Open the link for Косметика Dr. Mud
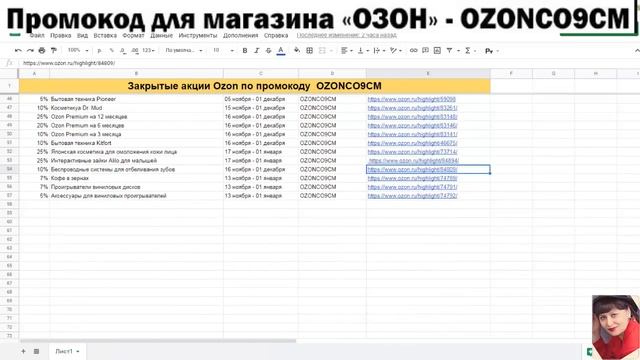The width and height of the screenshot is (640, 360). [412, 108]
